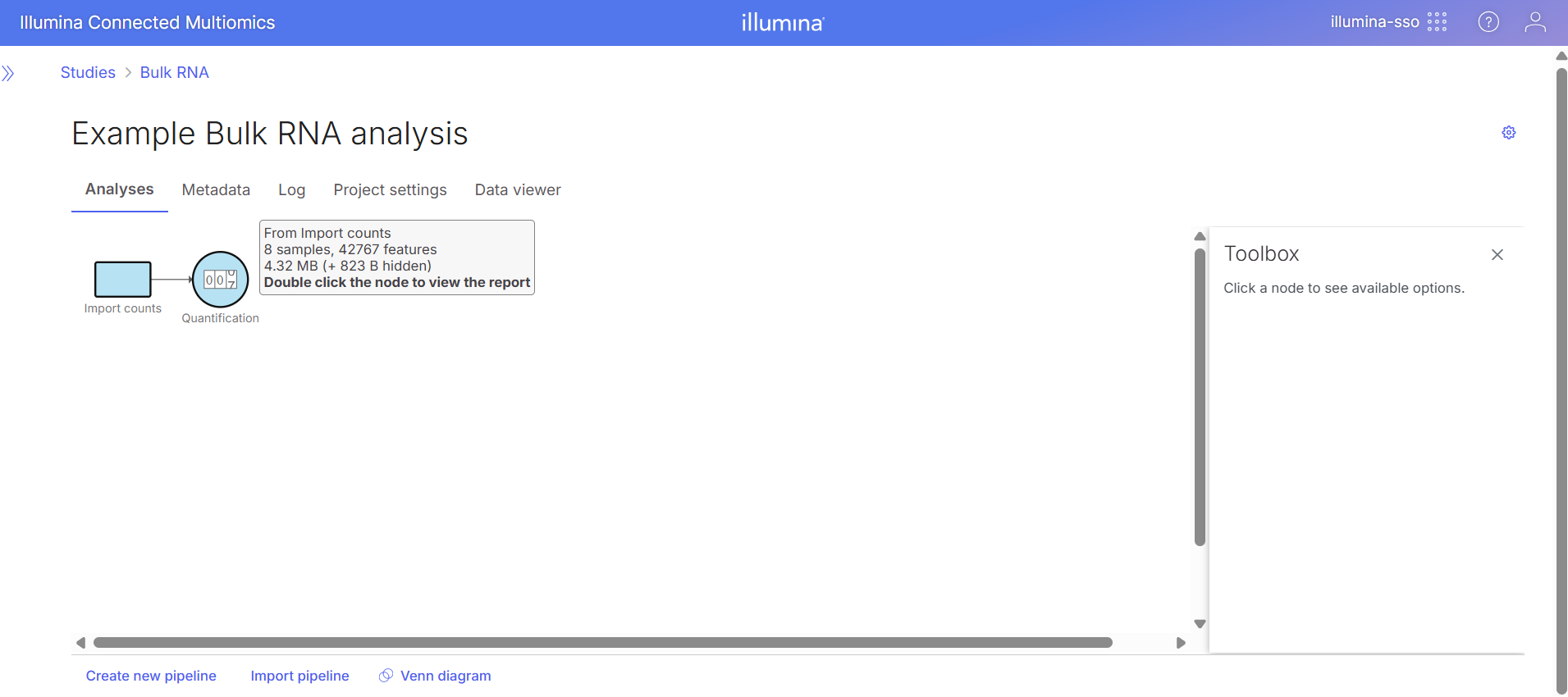1568x697 pixels.
Task: Click 'Click a node to see available options' text
Action: click(x=1344, y=288)
